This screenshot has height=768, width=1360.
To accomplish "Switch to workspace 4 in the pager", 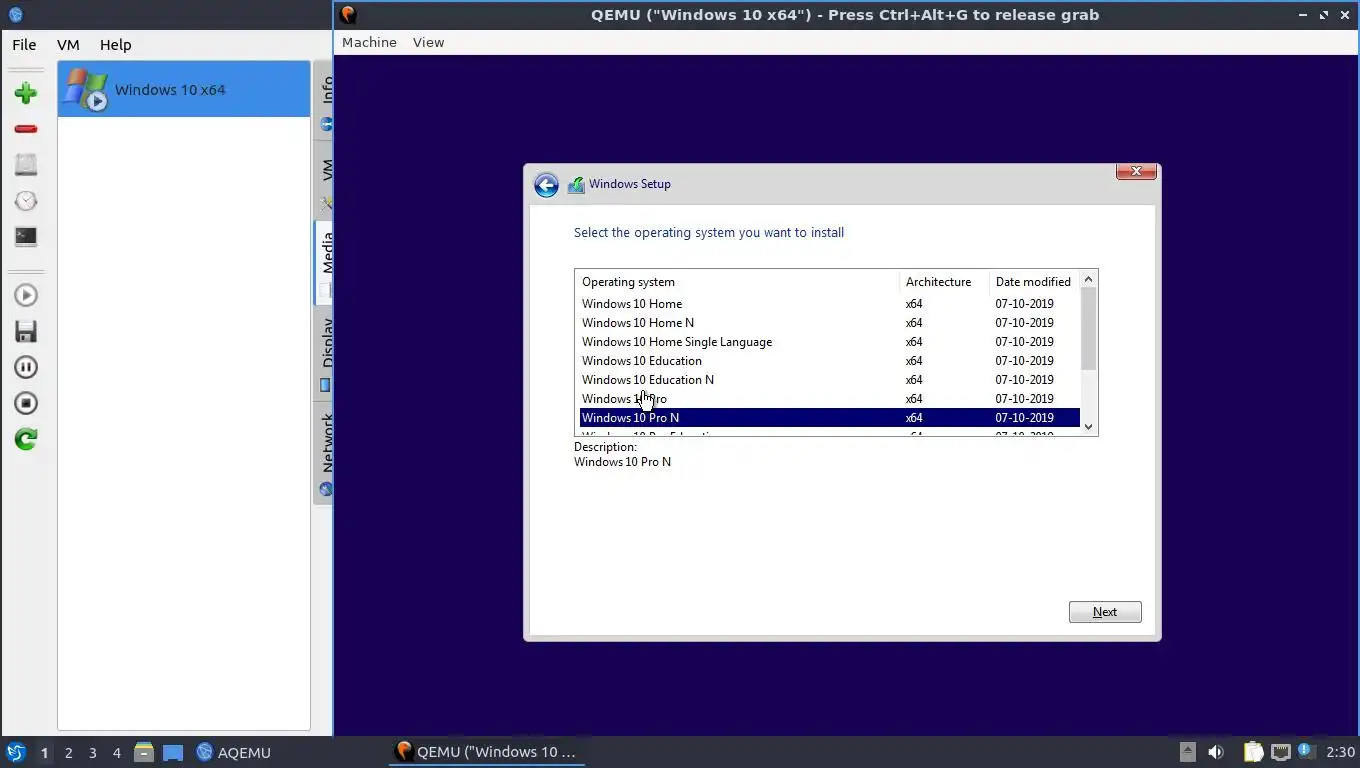I will click(x=117, y=753).
